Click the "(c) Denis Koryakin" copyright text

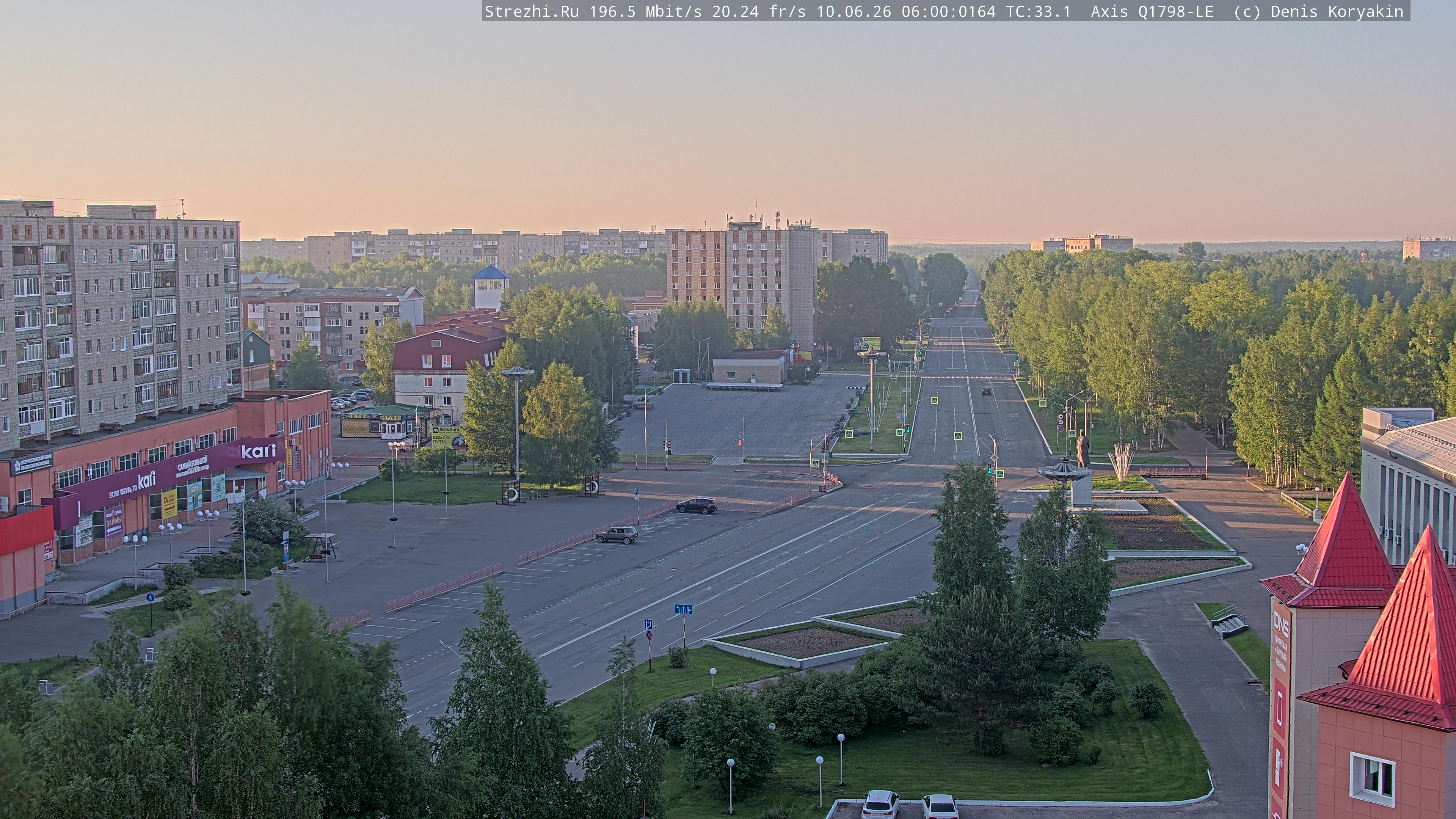1319,12
